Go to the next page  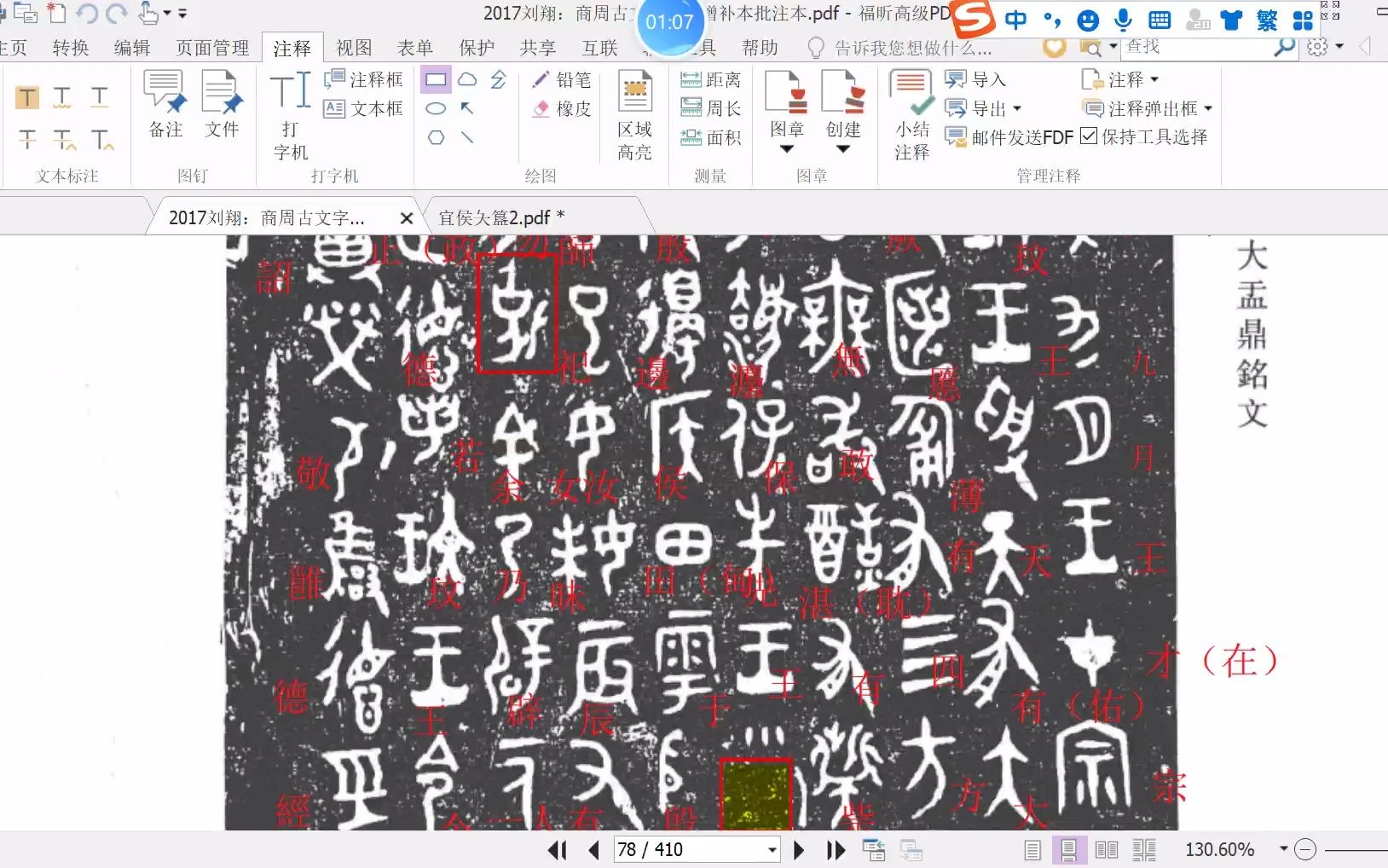pyautogui.click(x=799, y=849)
